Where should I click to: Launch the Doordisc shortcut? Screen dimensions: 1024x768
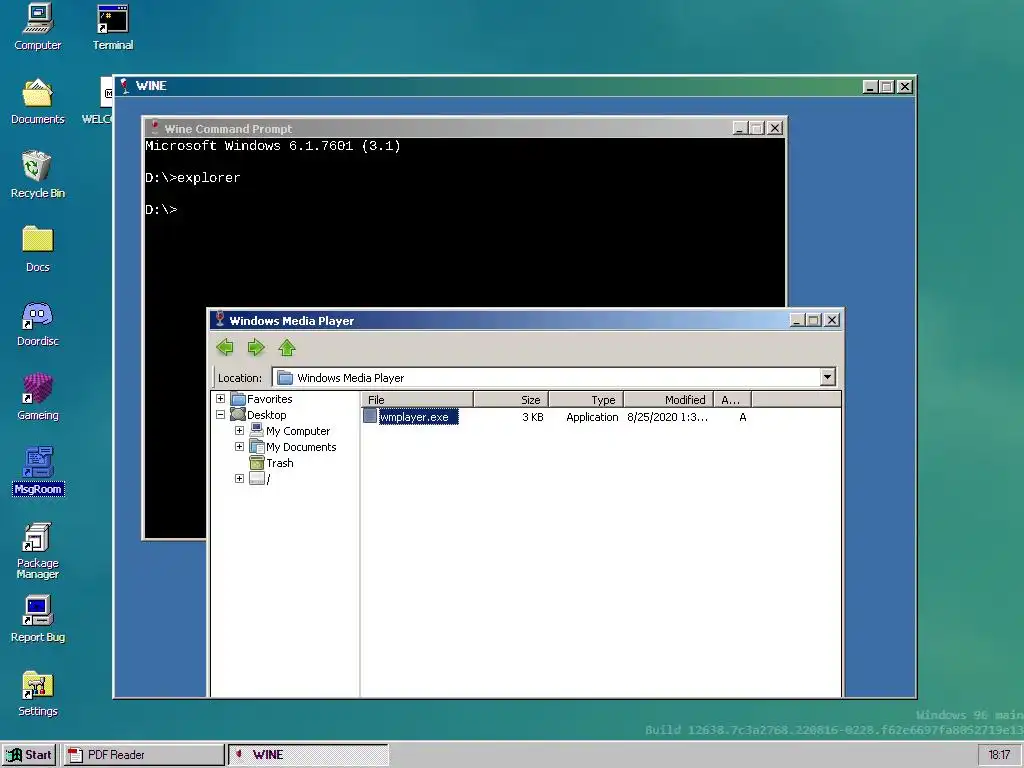click(37, 323)
